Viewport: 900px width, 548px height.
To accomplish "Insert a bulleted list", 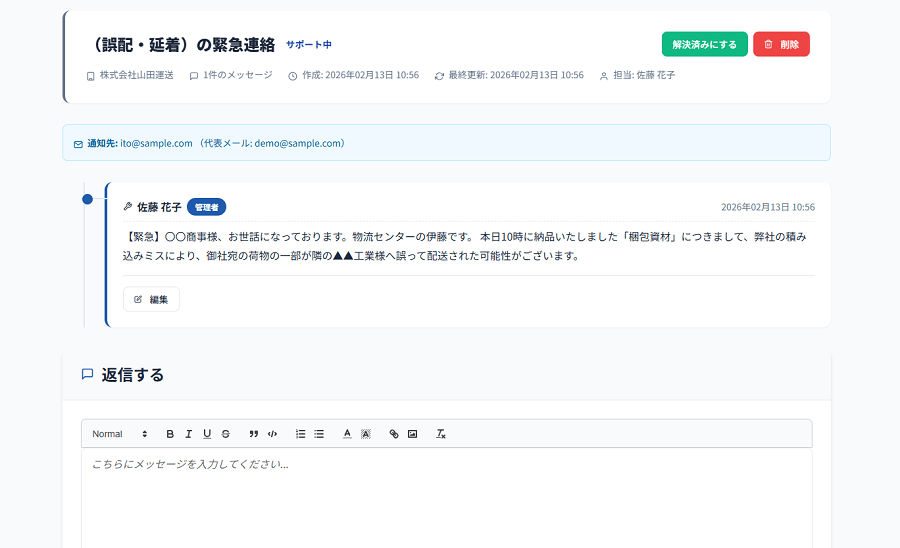I will (x=319, y=434).
